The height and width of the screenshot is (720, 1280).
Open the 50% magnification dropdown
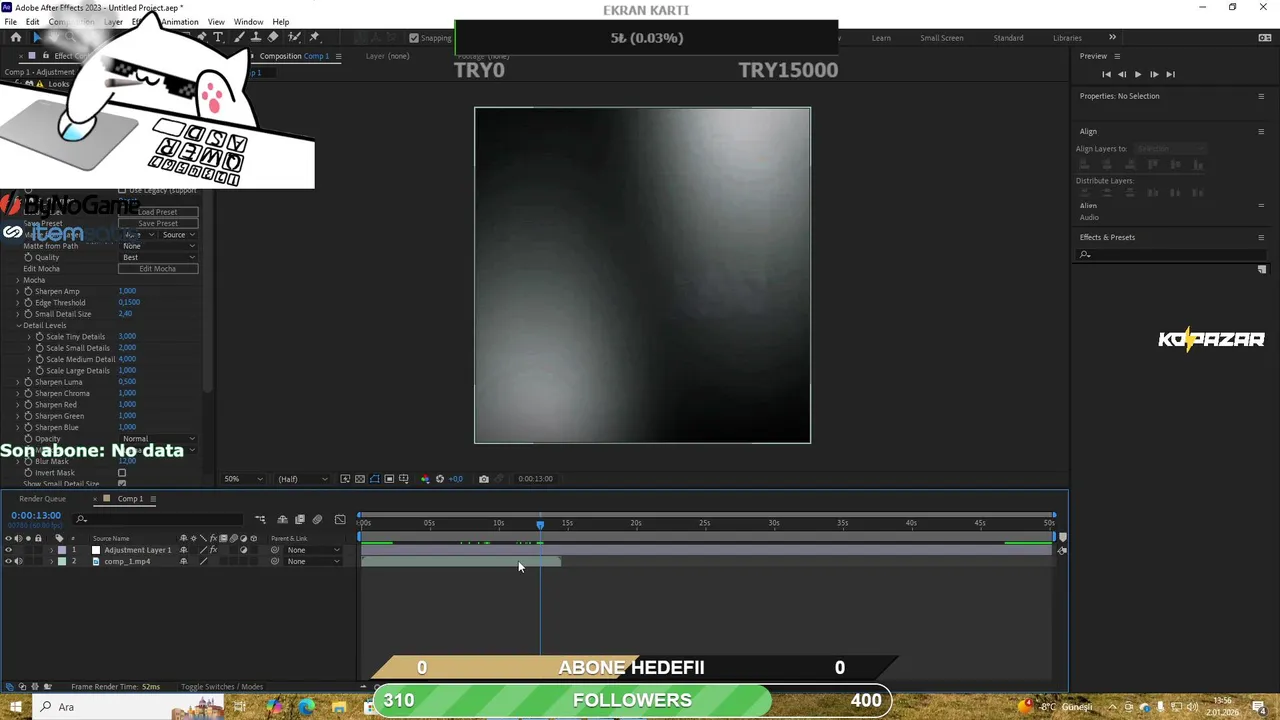[243, 479]
